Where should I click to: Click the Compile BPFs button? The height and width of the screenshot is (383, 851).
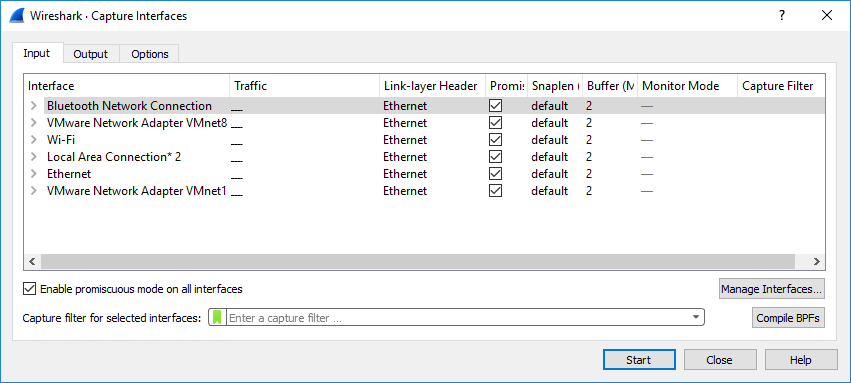[788, 318]
